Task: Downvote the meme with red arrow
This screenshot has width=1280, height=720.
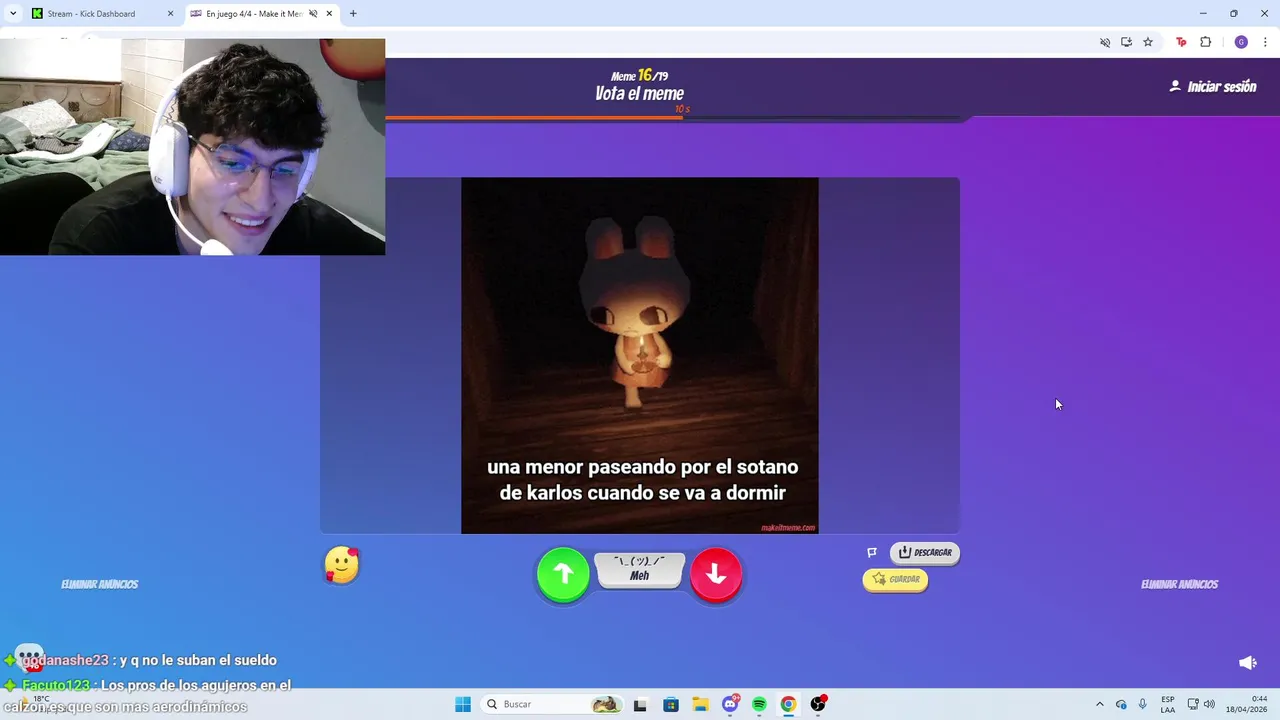Action: point(716,574)
